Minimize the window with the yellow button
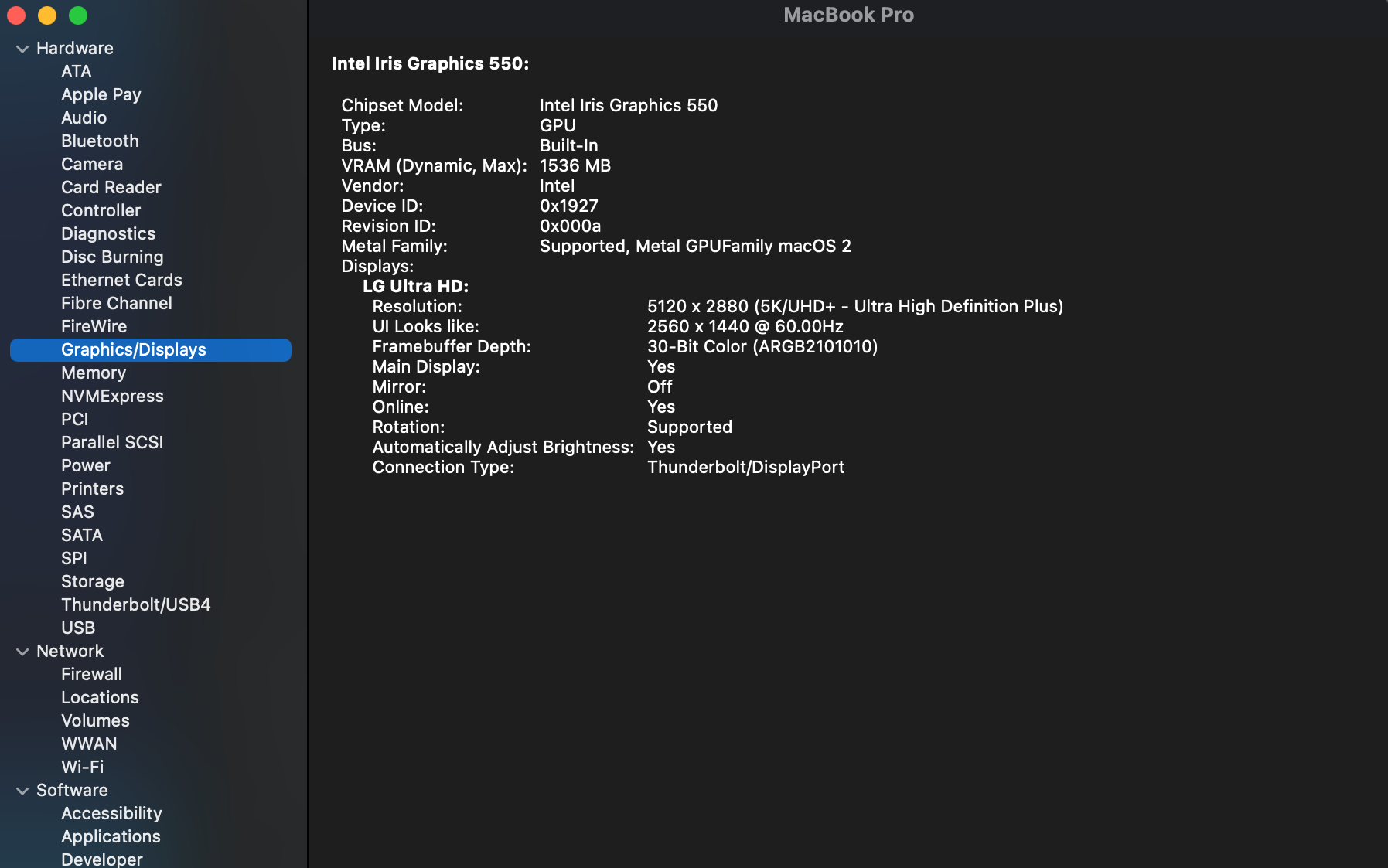The height and width of the screenshot is (868, 1388). [47, 15]
